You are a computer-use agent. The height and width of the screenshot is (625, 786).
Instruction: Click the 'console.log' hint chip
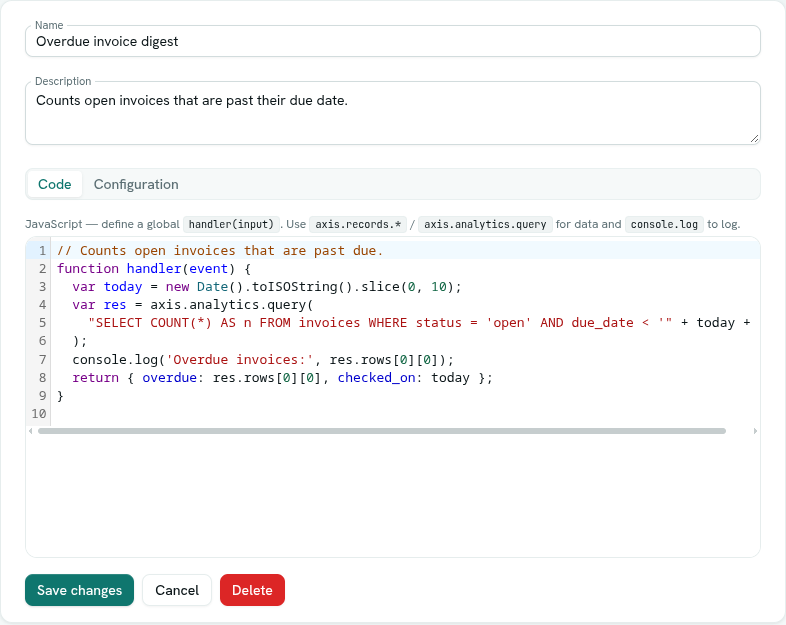[664, 224]
